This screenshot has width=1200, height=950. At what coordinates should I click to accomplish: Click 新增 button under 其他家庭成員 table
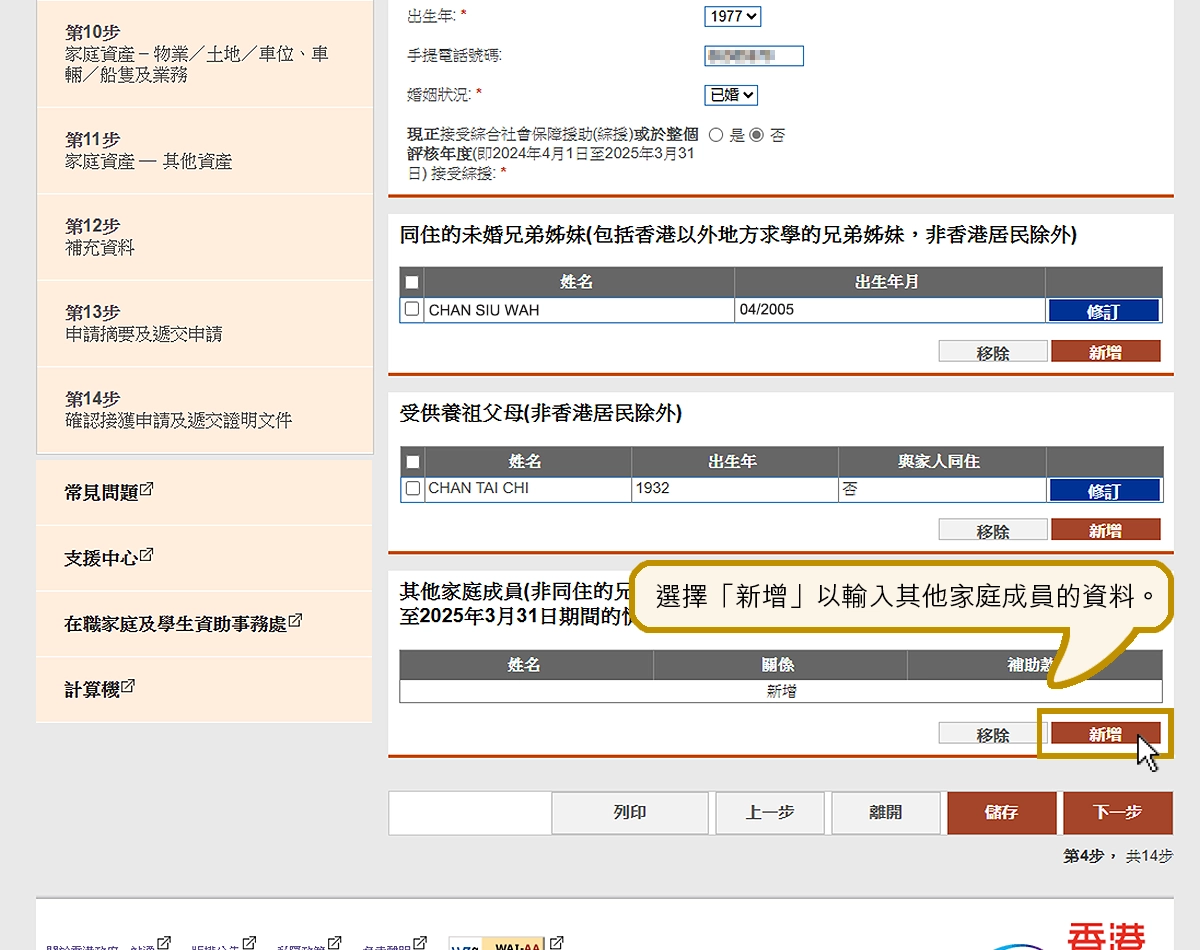(1106, 734)
